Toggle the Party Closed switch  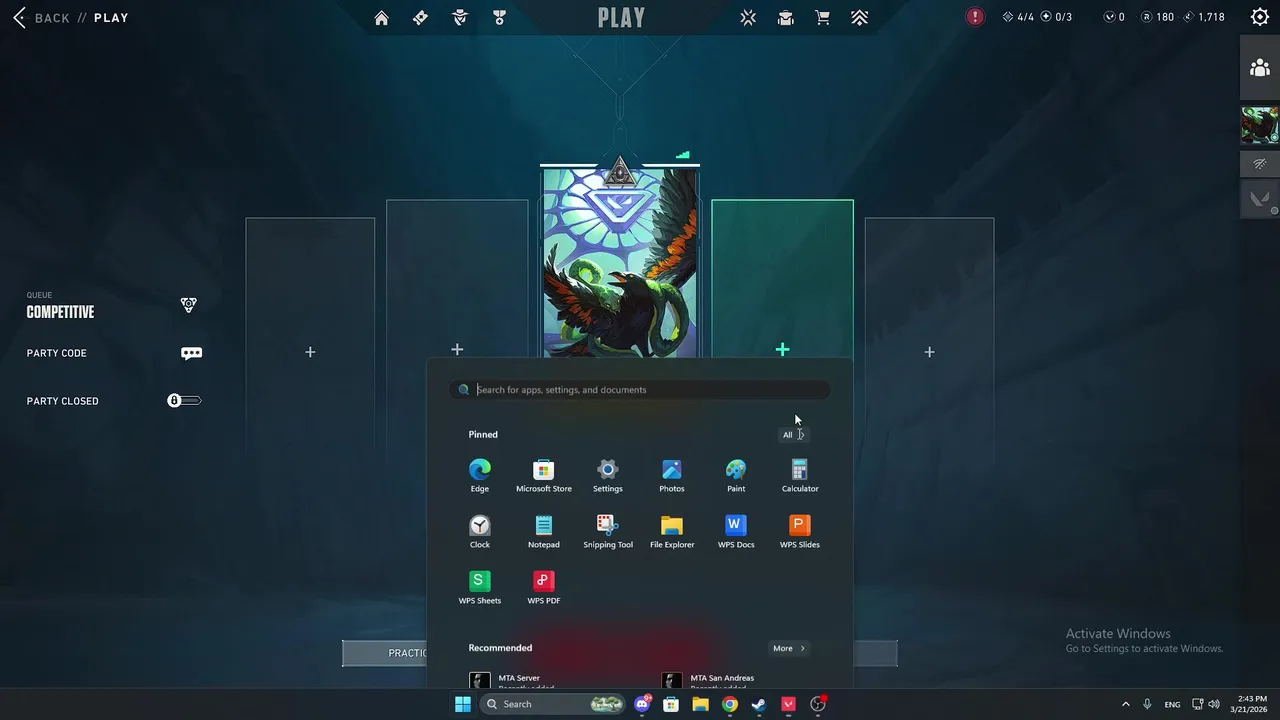click(184, 401)
